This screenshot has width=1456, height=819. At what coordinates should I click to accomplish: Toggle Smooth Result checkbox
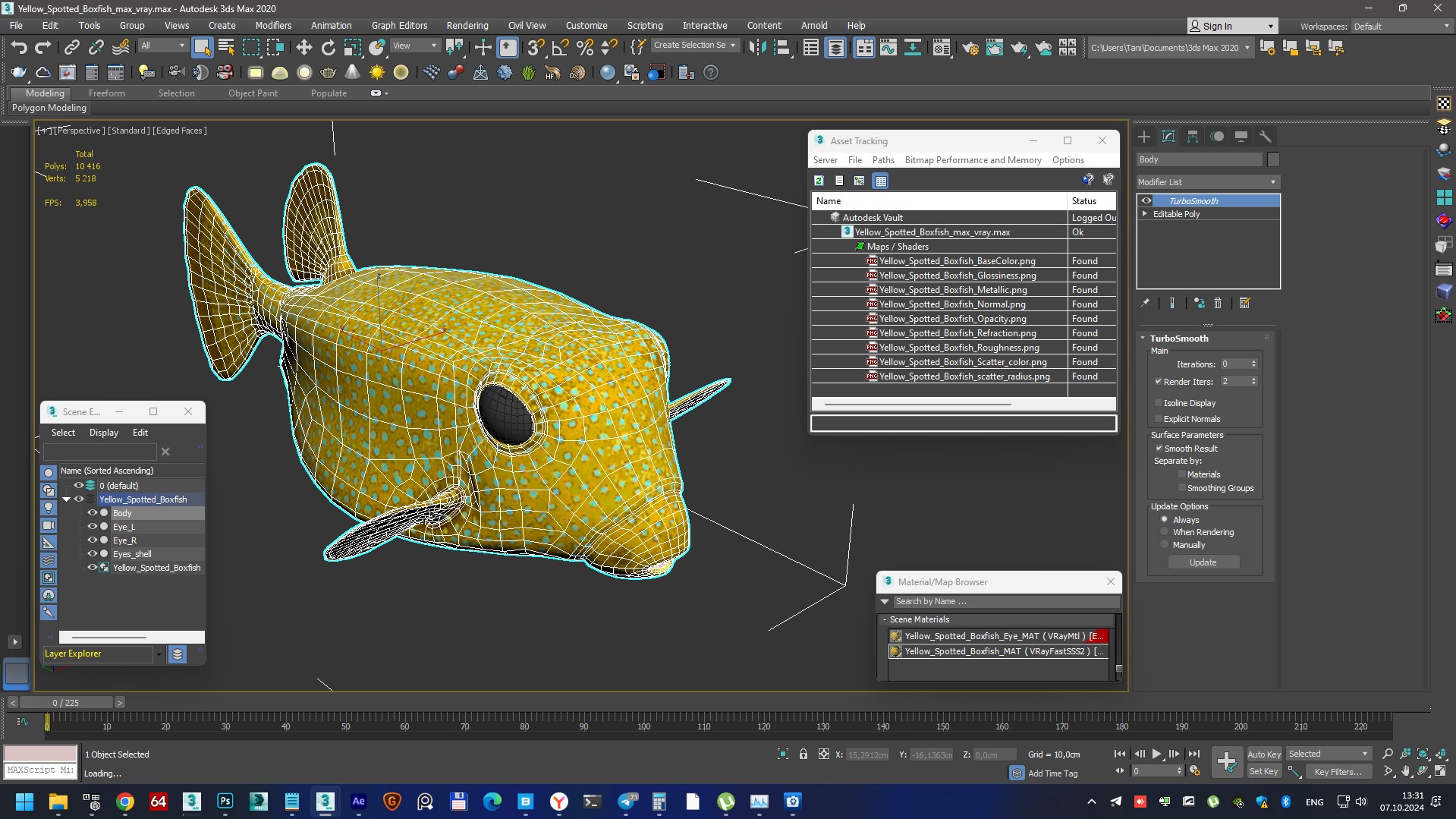[x=1159, y=449]
